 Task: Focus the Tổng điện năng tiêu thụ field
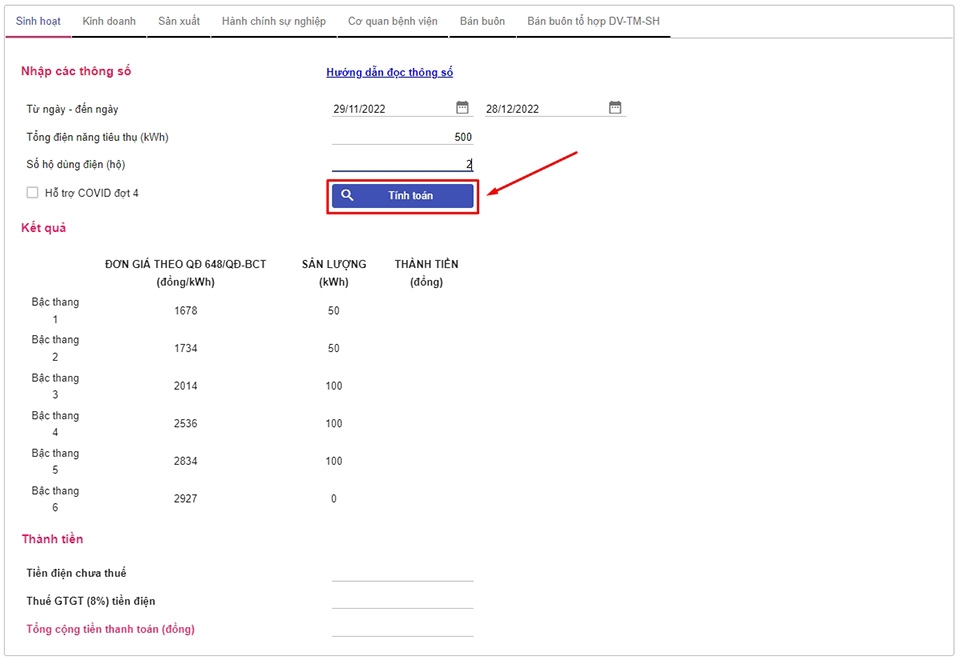pos(402,137)
